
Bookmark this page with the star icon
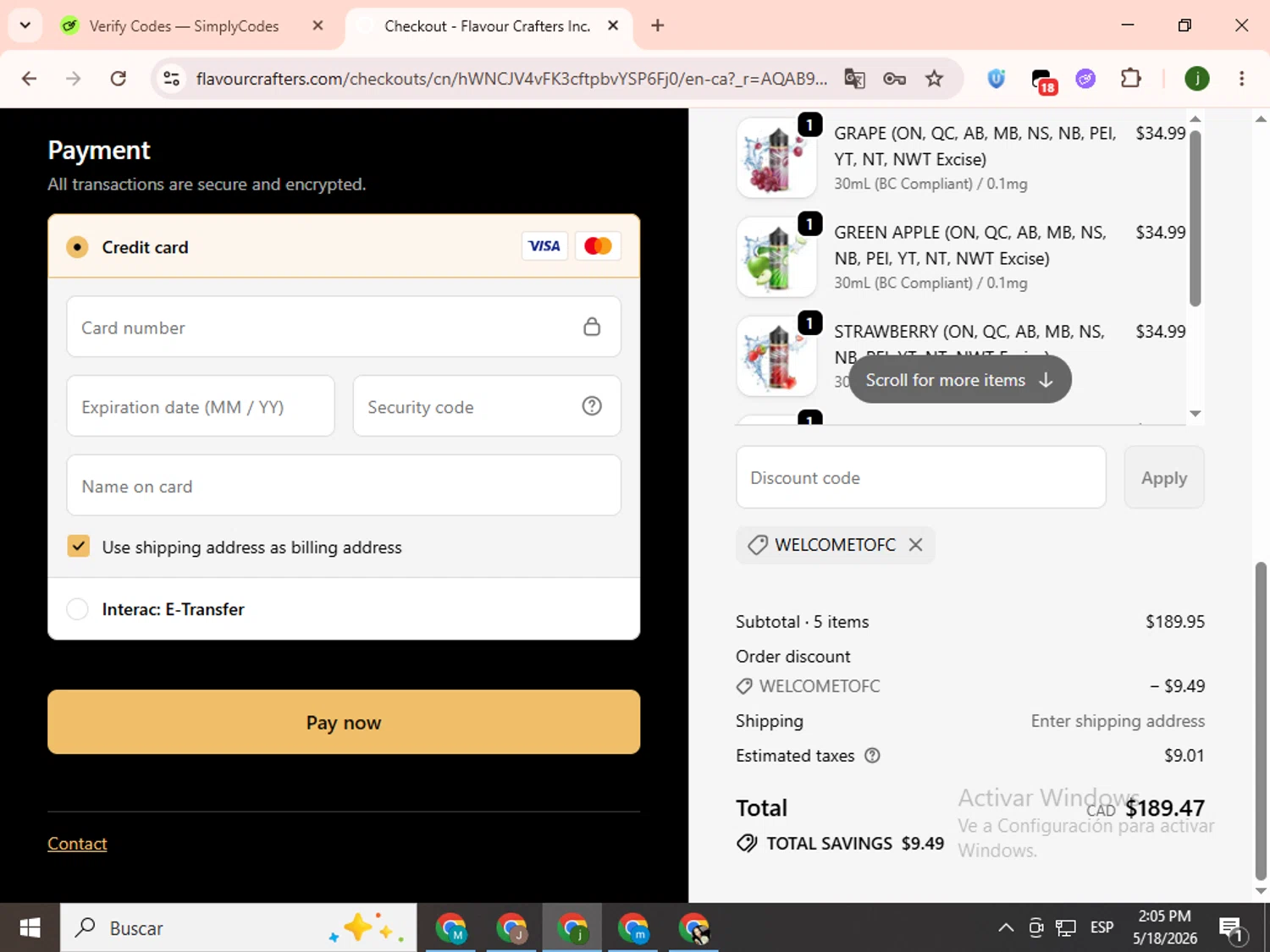tap(934, 79)
